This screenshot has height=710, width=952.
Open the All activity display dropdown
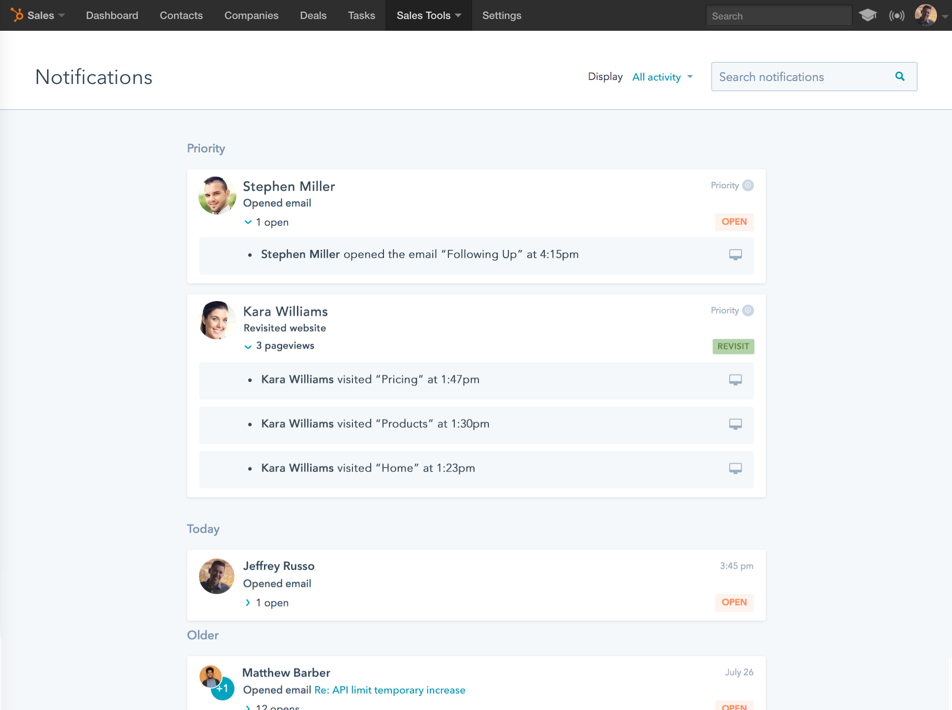point(662,77)
